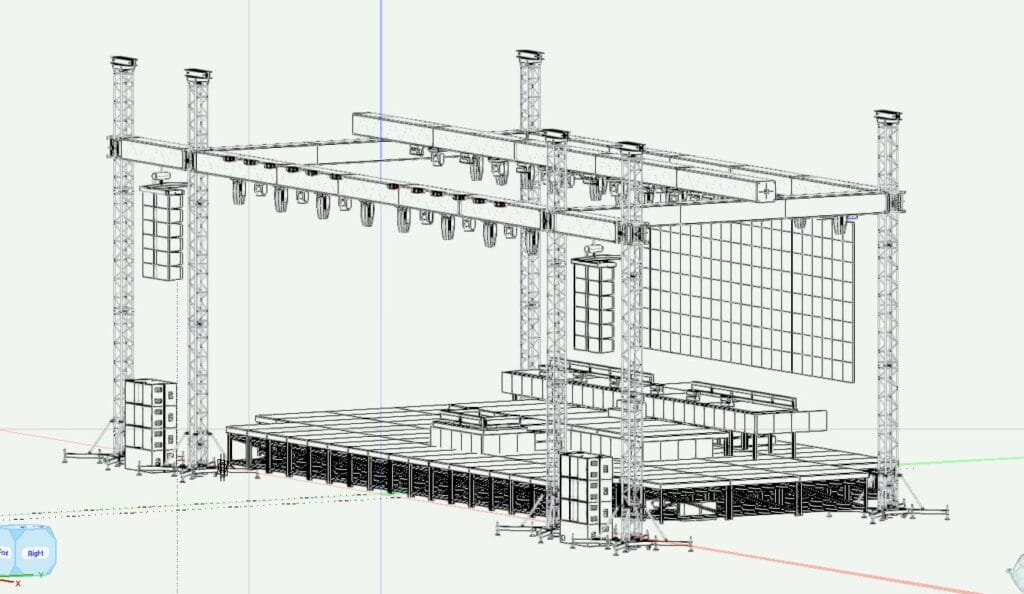Select the center hanging line array speakers
1024x594 pixels.
(593, 303)
